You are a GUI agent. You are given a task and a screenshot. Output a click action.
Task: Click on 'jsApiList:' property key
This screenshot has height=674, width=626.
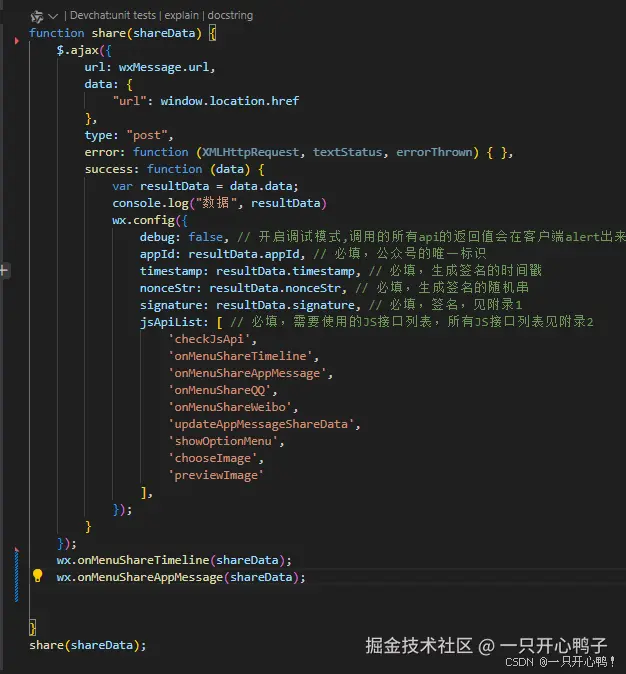point(174,322)
